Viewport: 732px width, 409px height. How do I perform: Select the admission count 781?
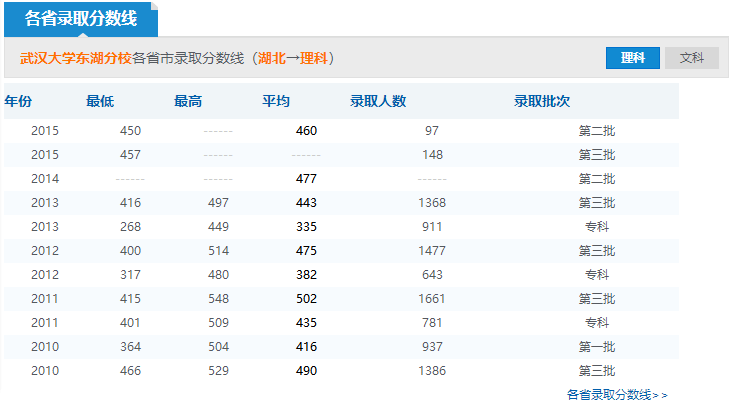432,323
